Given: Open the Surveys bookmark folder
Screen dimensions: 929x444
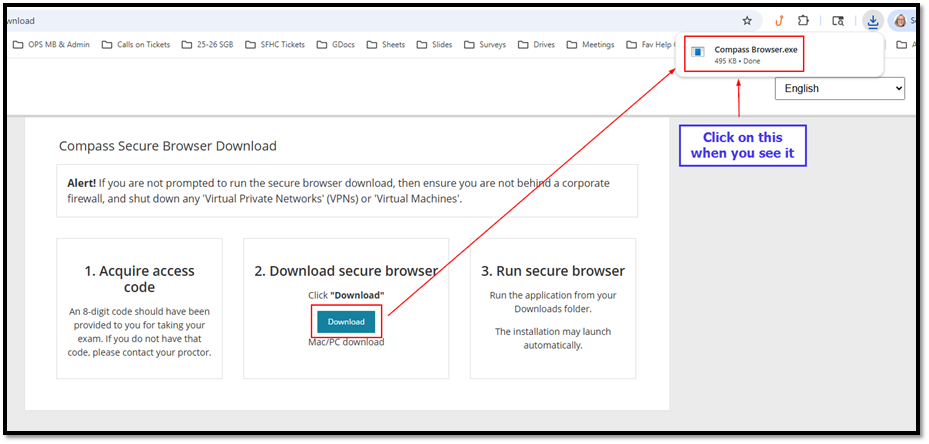Looking at the screenshot, I should [485, 44].
